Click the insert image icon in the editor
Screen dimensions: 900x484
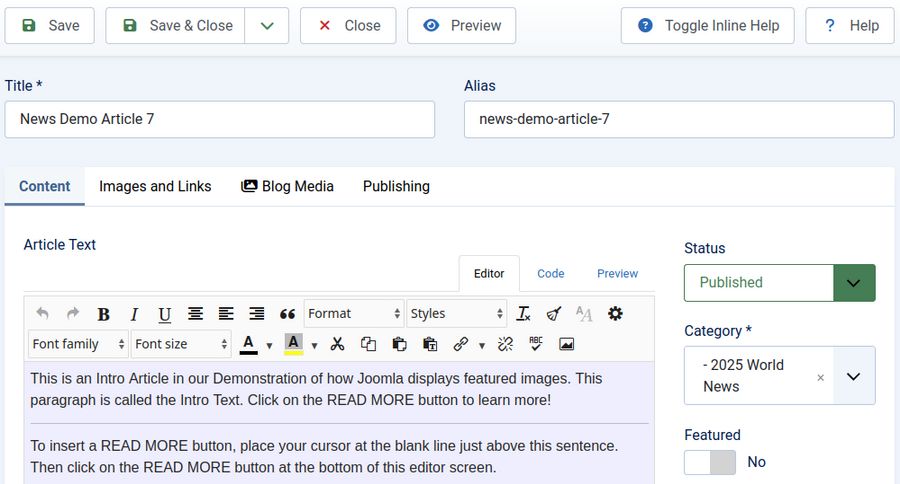coord(567,344)
